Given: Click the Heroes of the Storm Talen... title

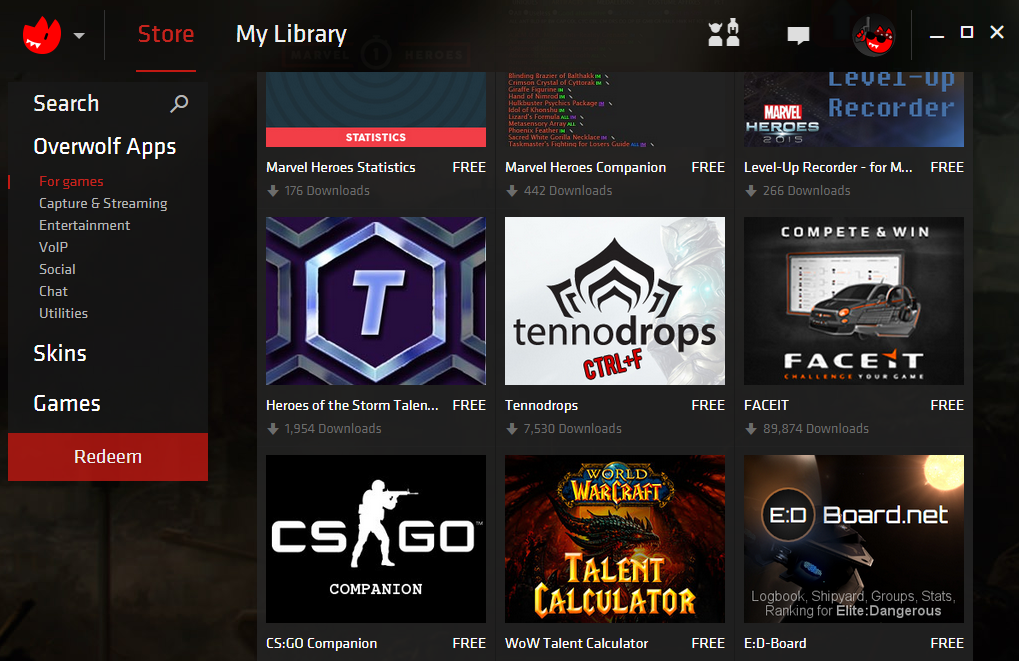Looking at the screenshot, I should click(x=352, y=406).
